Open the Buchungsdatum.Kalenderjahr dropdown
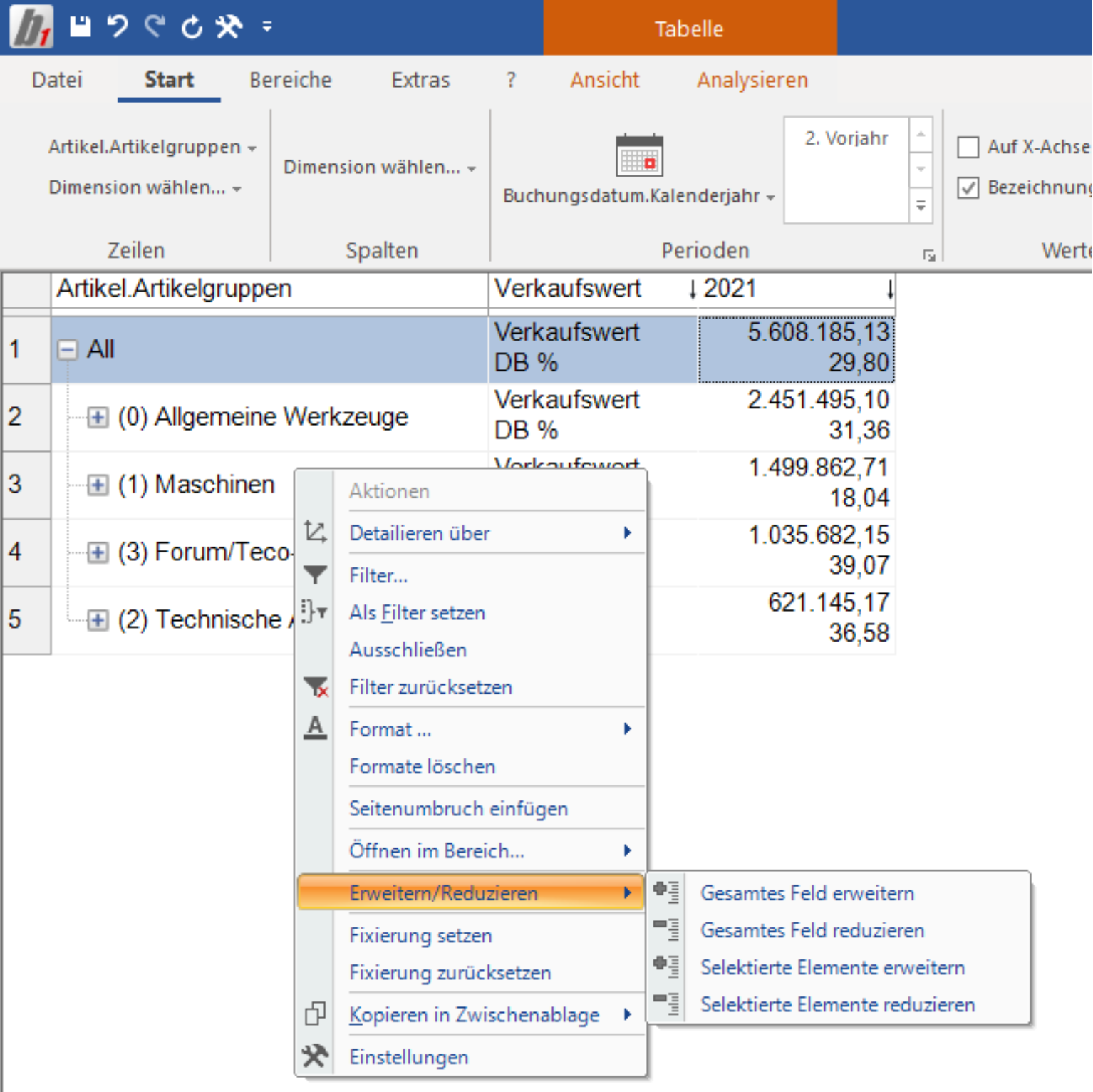Viewport: 1093px width, 1092px height. [x=638, y=195]
